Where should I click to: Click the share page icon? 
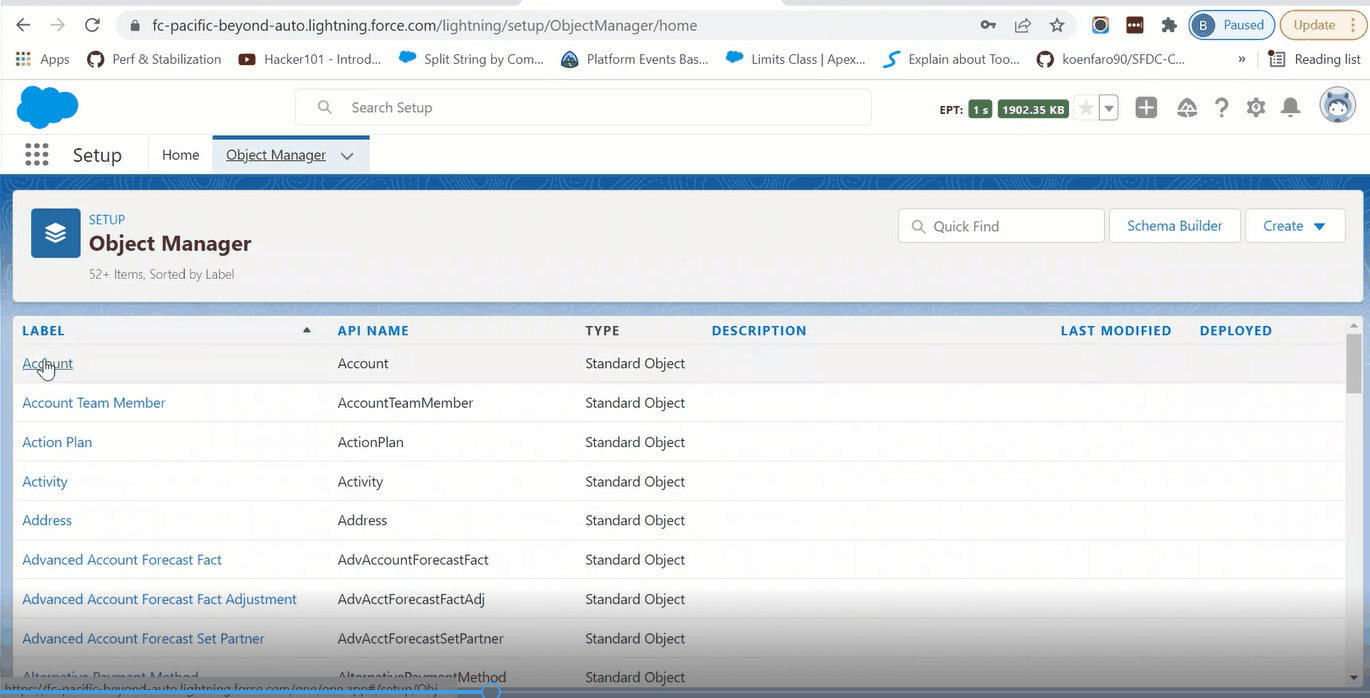tap(1022, 25)
